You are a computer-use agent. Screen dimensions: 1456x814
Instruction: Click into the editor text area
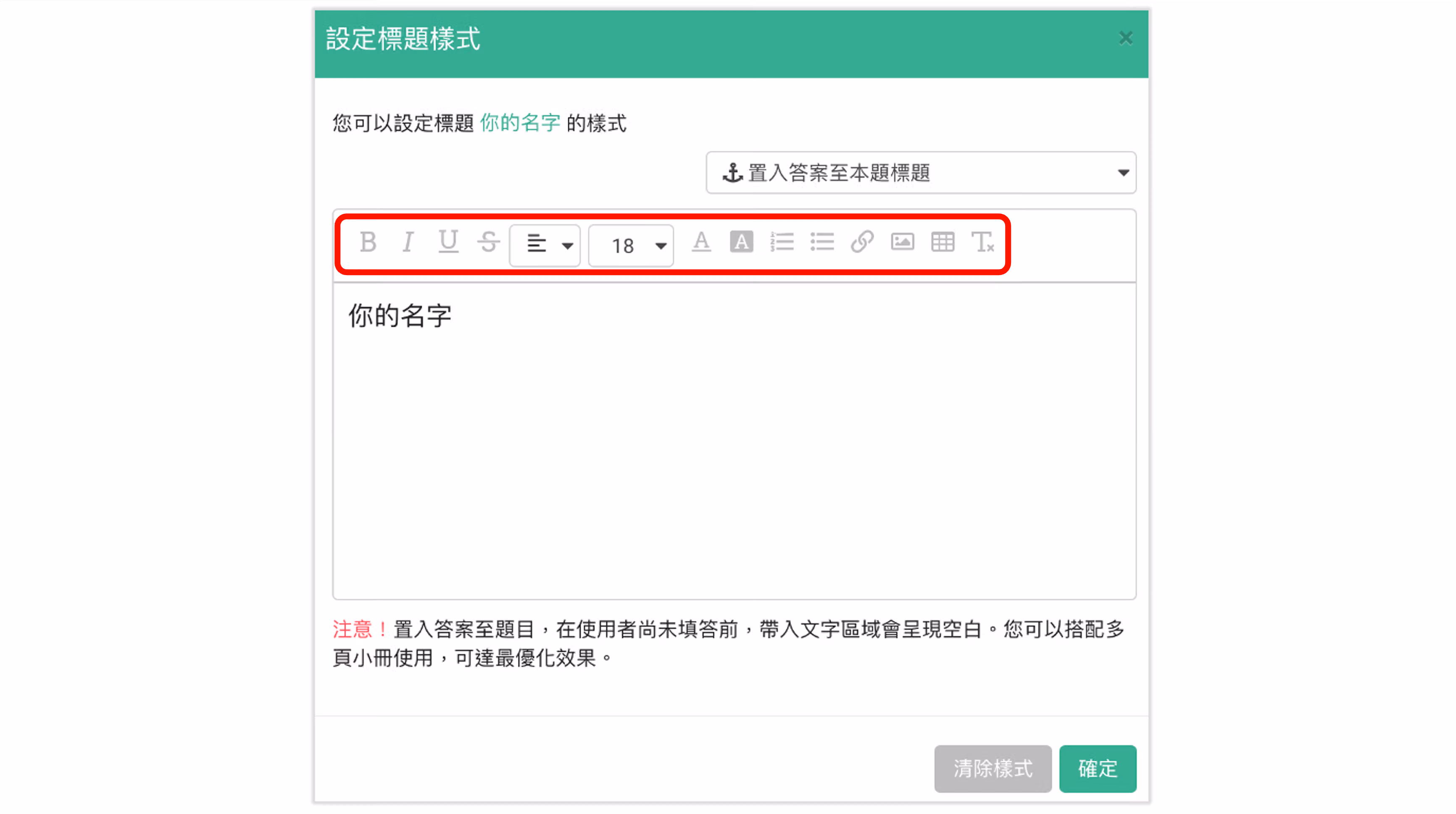[x=734, y=441]
